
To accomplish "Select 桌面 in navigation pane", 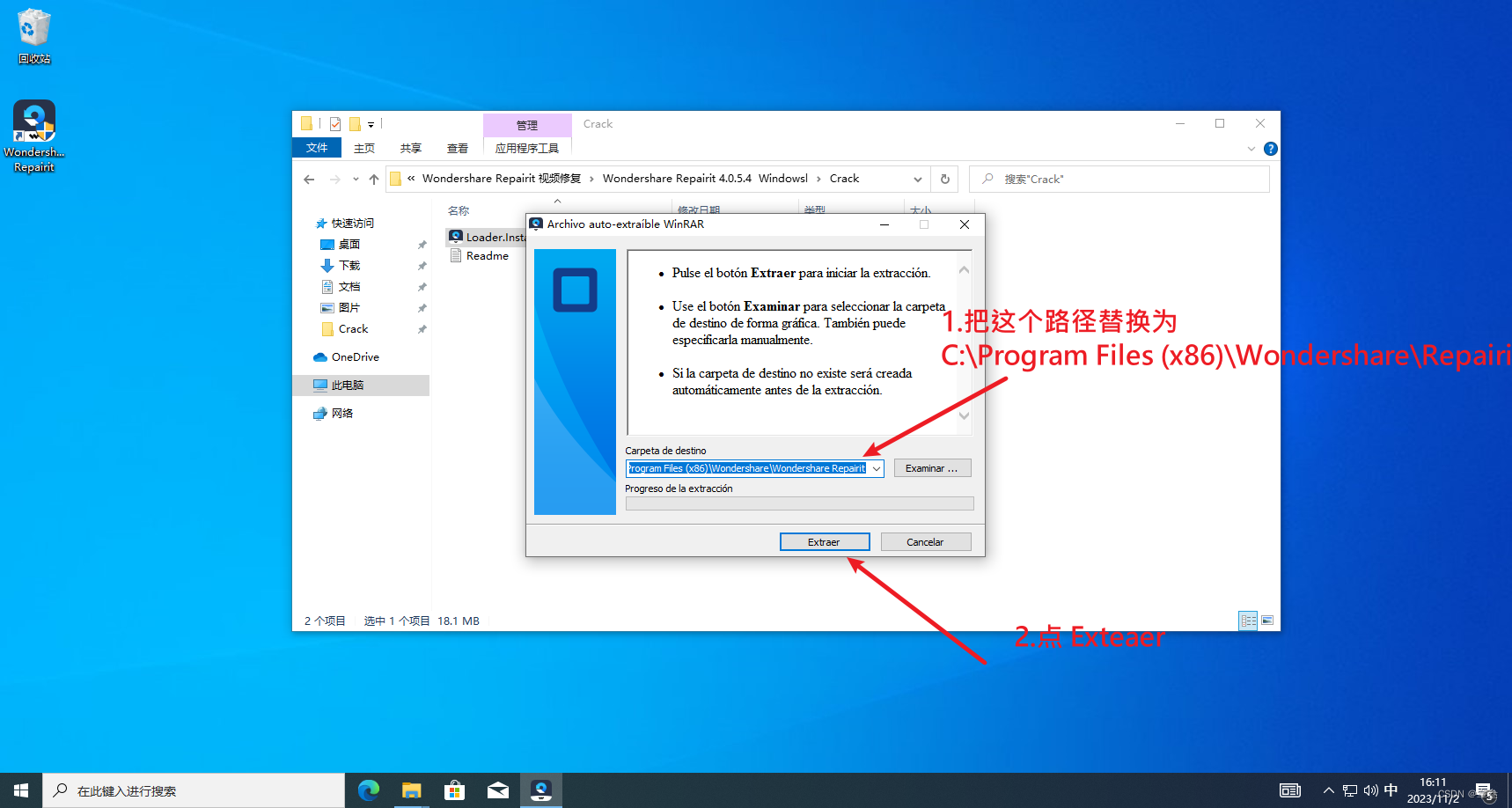I will 349,245.
